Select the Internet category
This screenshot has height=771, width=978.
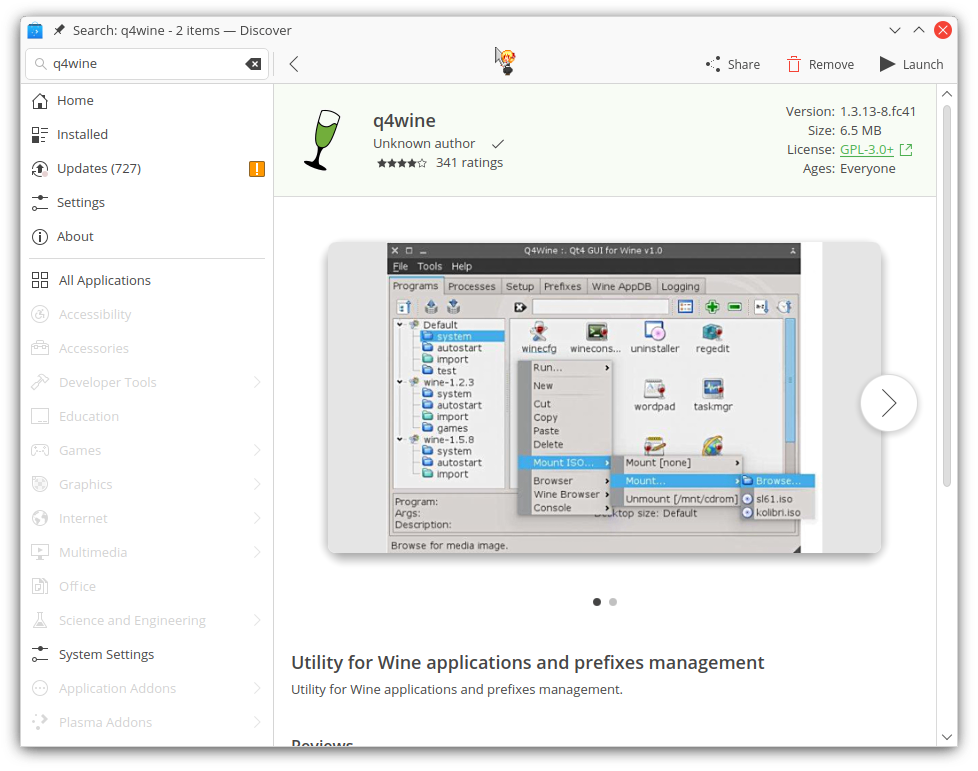coord(147,518)
